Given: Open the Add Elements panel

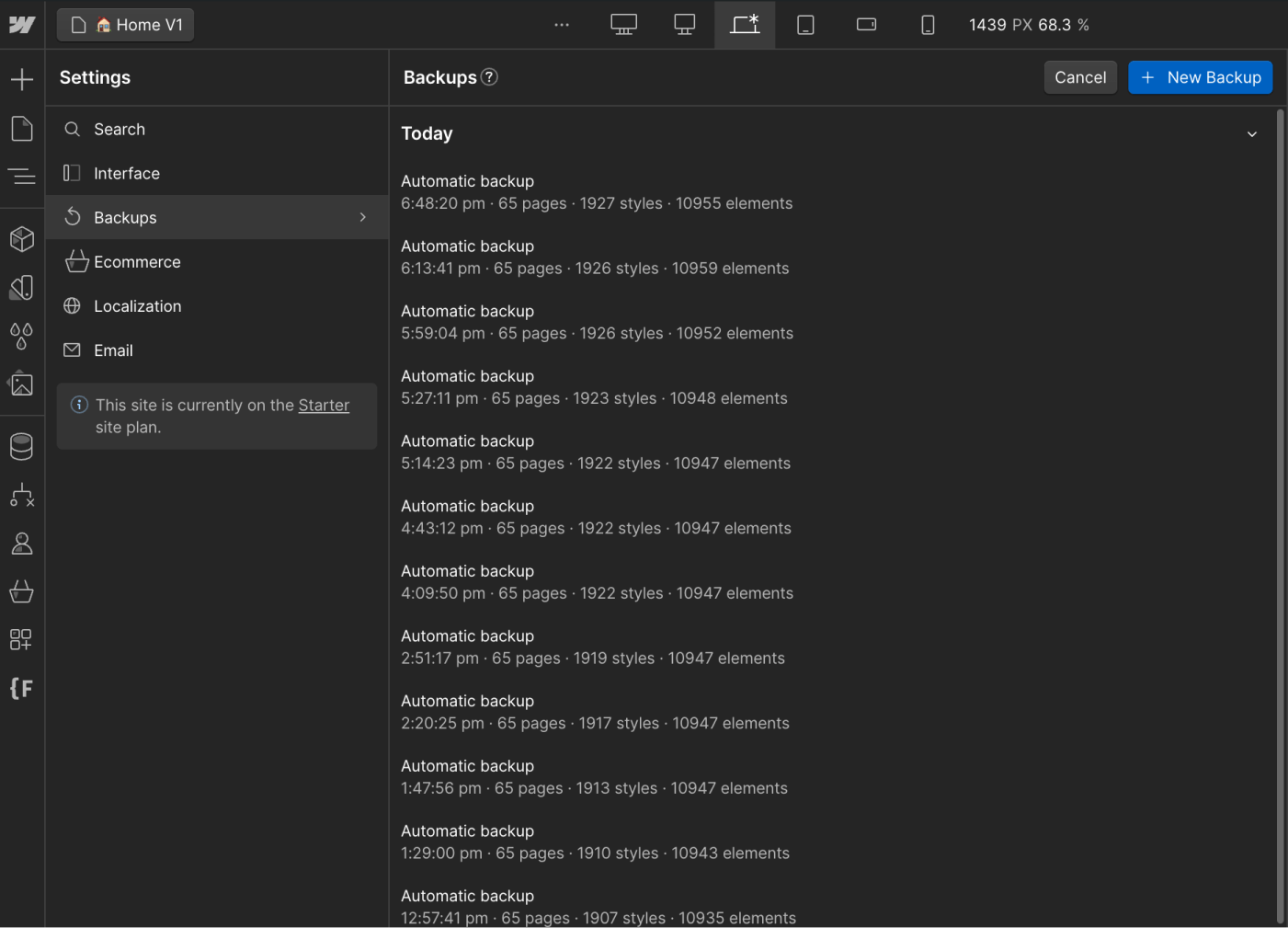Looking at the screenshot, I should [21, 78].
